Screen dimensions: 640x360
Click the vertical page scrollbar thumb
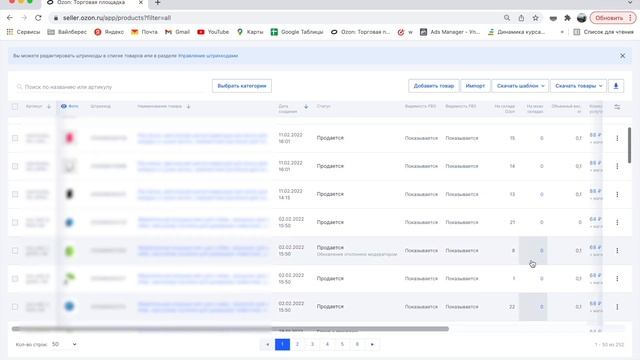click(629, 145)
